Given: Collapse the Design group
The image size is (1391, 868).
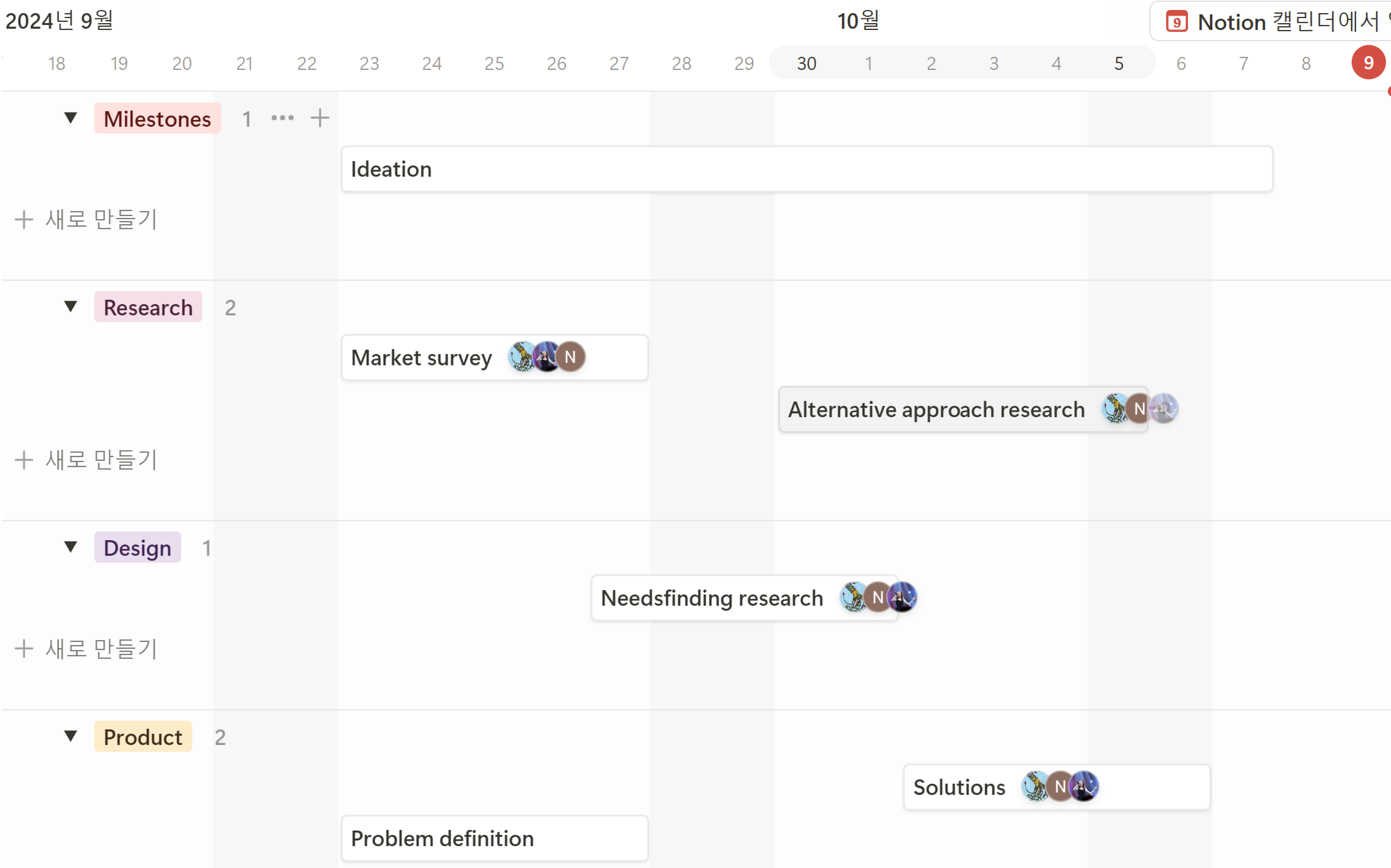Looking at the screenshot, I should coord(71,548).
